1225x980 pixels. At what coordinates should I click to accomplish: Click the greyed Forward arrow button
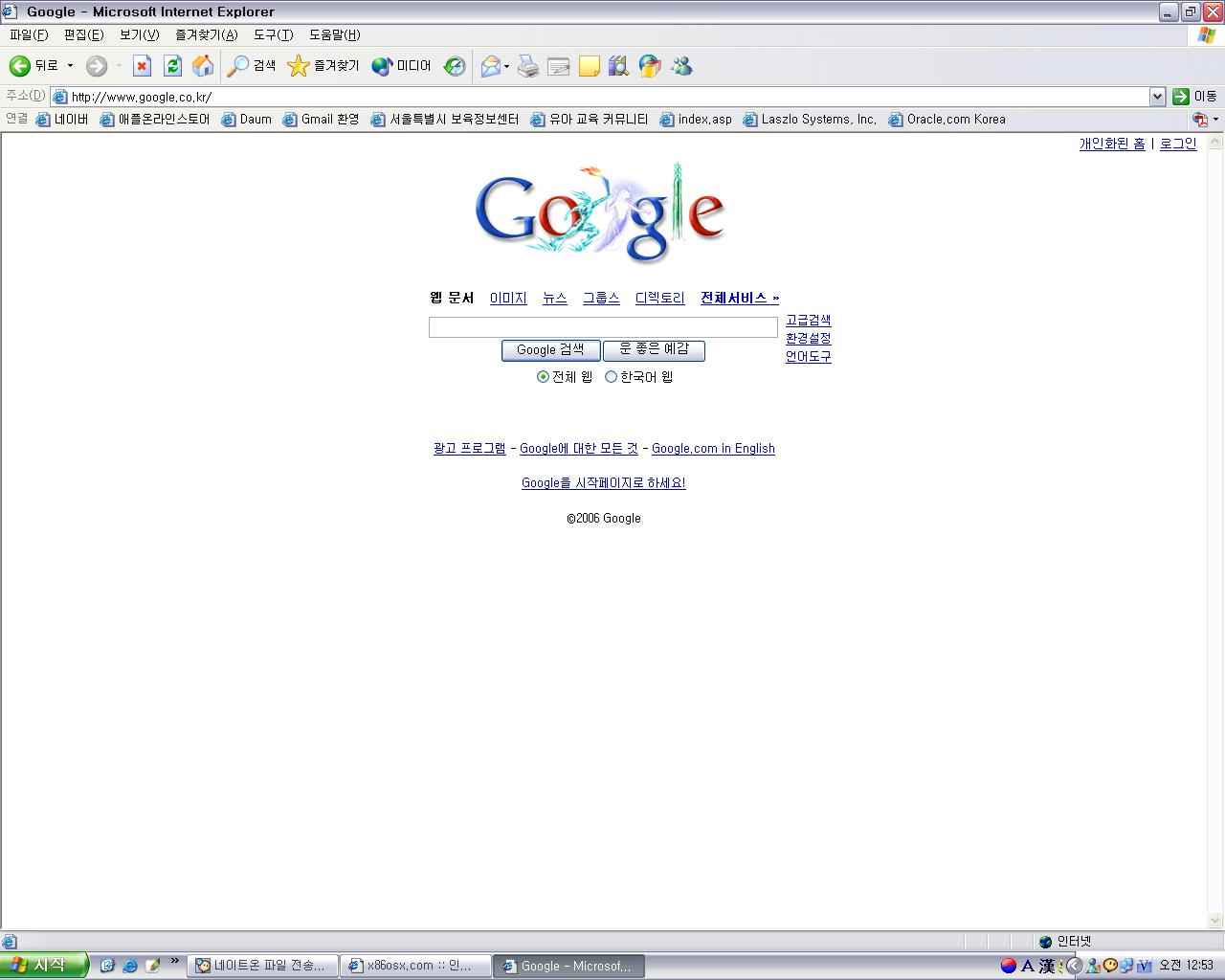[x=96, y=66]
